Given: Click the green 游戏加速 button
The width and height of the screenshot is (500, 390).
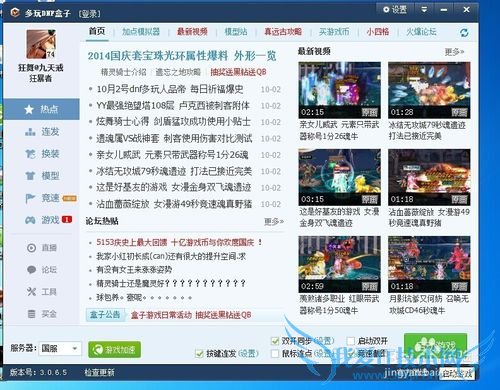Looking at the screenshot, I should pyautogui.click(x=114, y=350).
